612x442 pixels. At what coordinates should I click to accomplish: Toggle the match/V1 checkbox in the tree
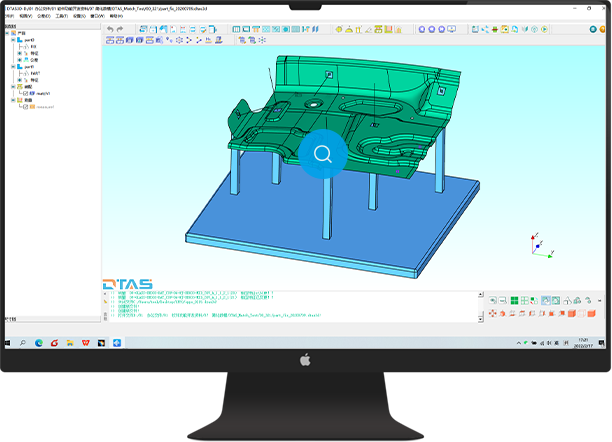click(25, 93)
